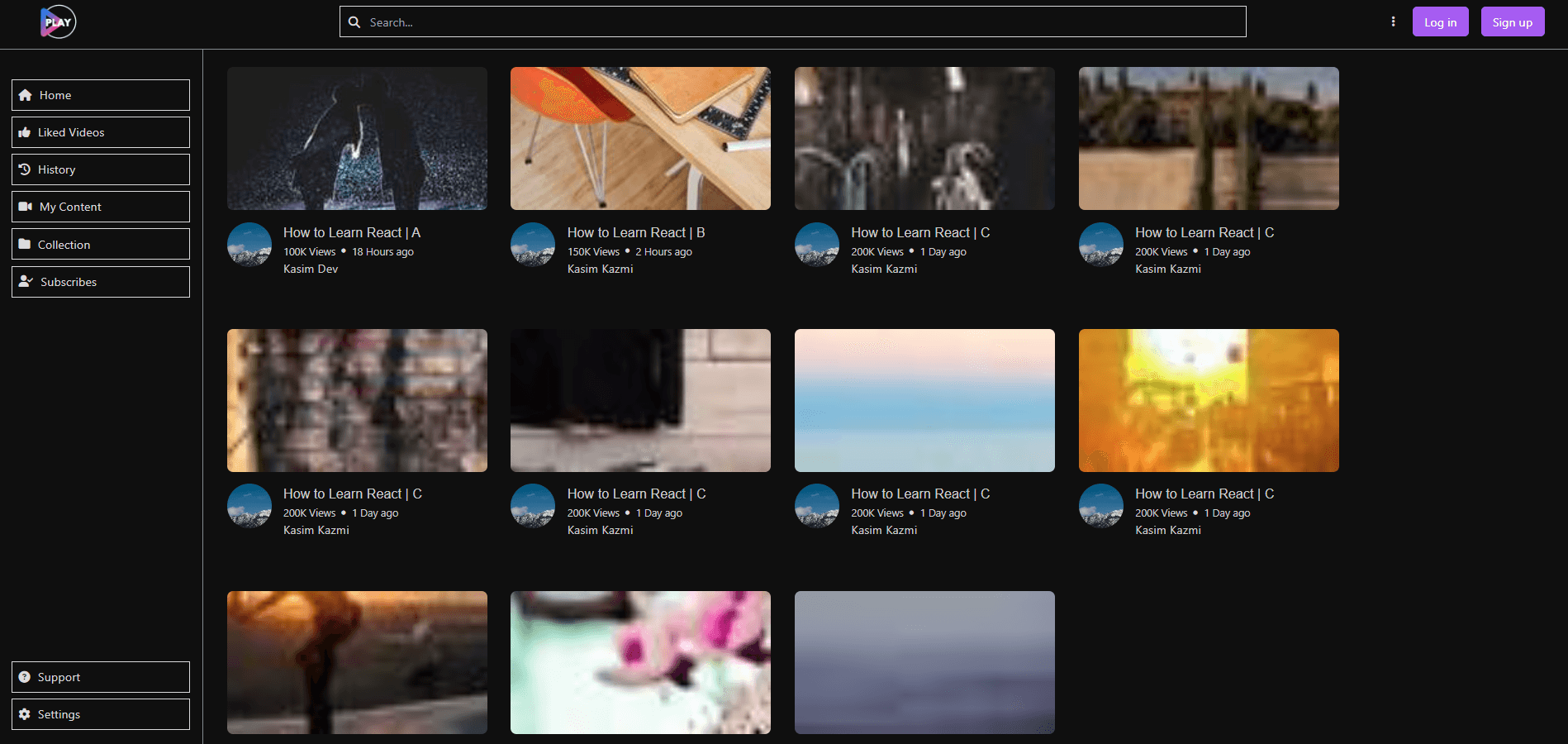
Task: Click the Home house icon
Action: [26, 95]
